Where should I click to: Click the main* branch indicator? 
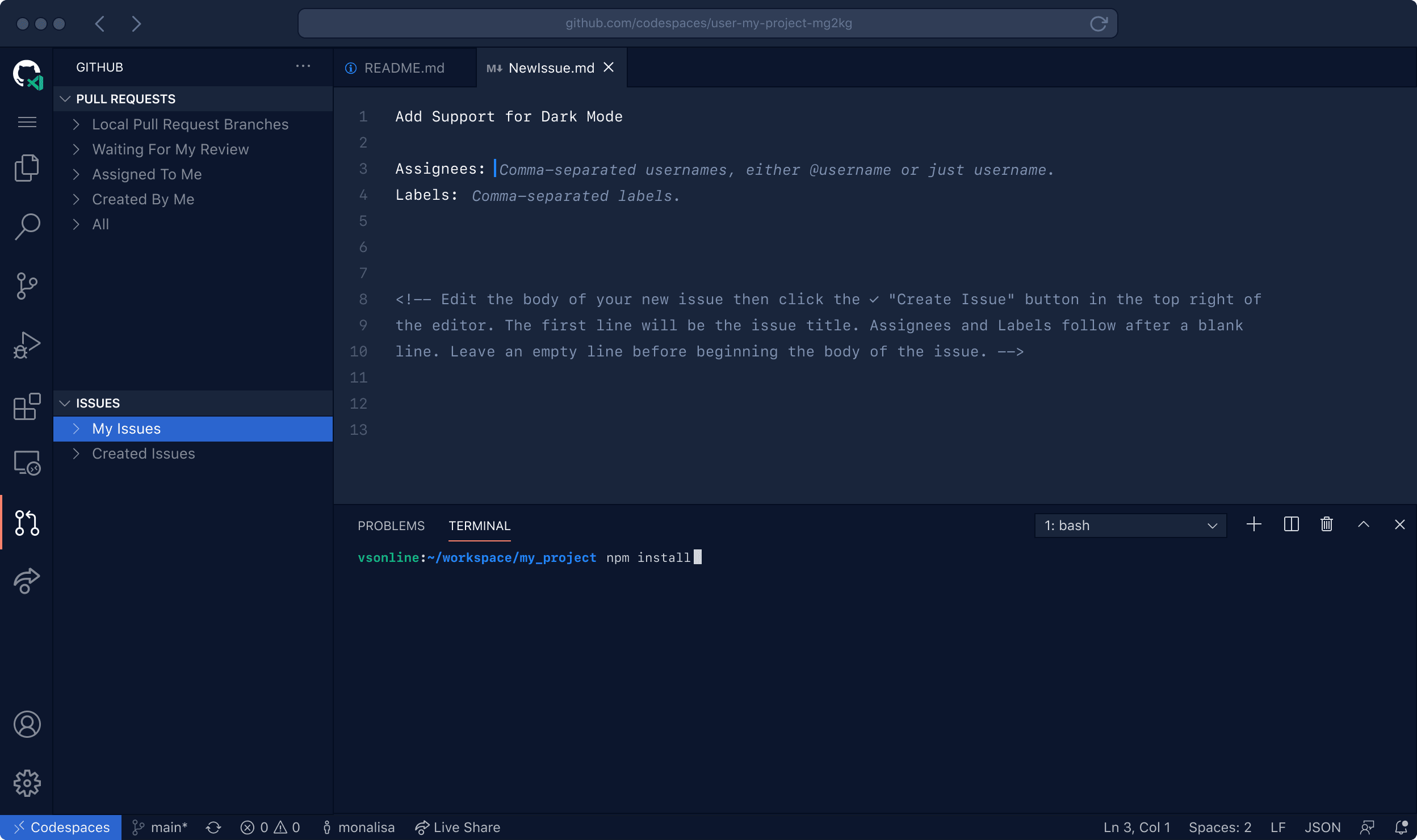[x=160, y=827]
